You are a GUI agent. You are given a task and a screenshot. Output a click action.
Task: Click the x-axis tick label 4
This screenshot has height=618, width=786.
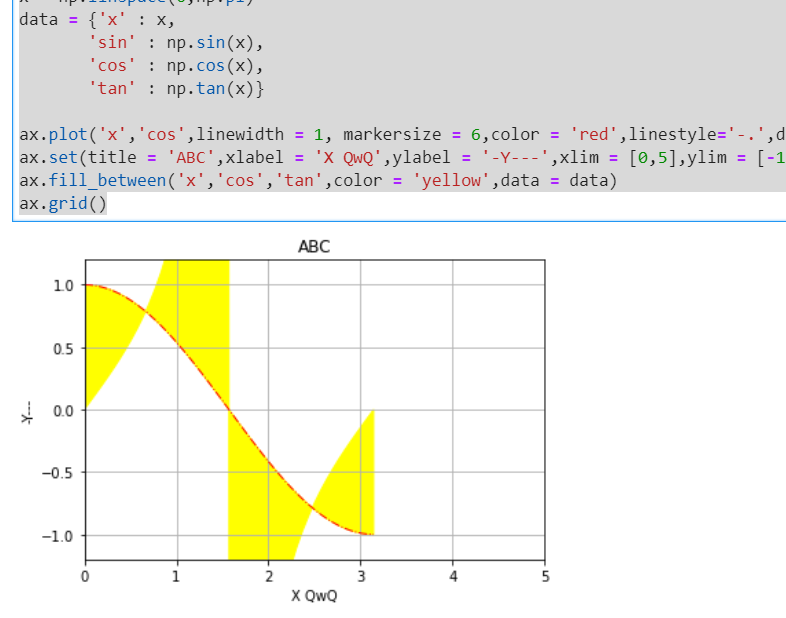[453, 576]
